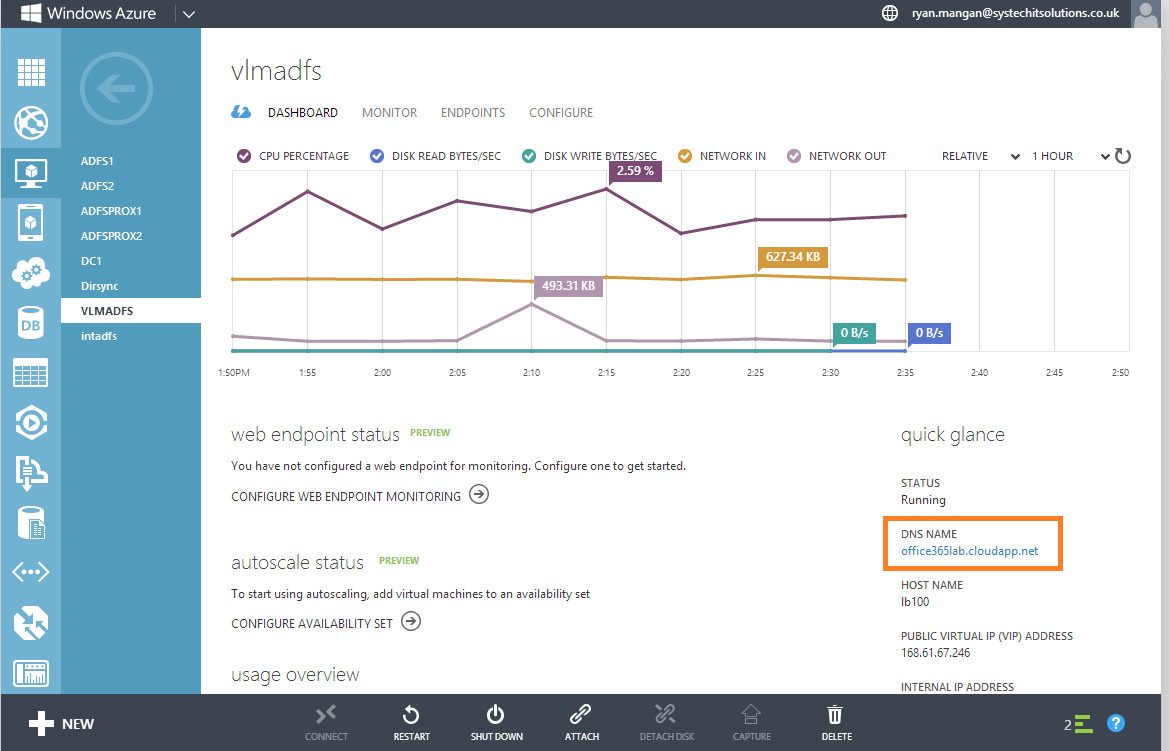Image resolution: width=1169 pixels, height=751 pixels.
Task: Select Virtual Machines monitor icon in sidebar
Action: click(31, 173)
